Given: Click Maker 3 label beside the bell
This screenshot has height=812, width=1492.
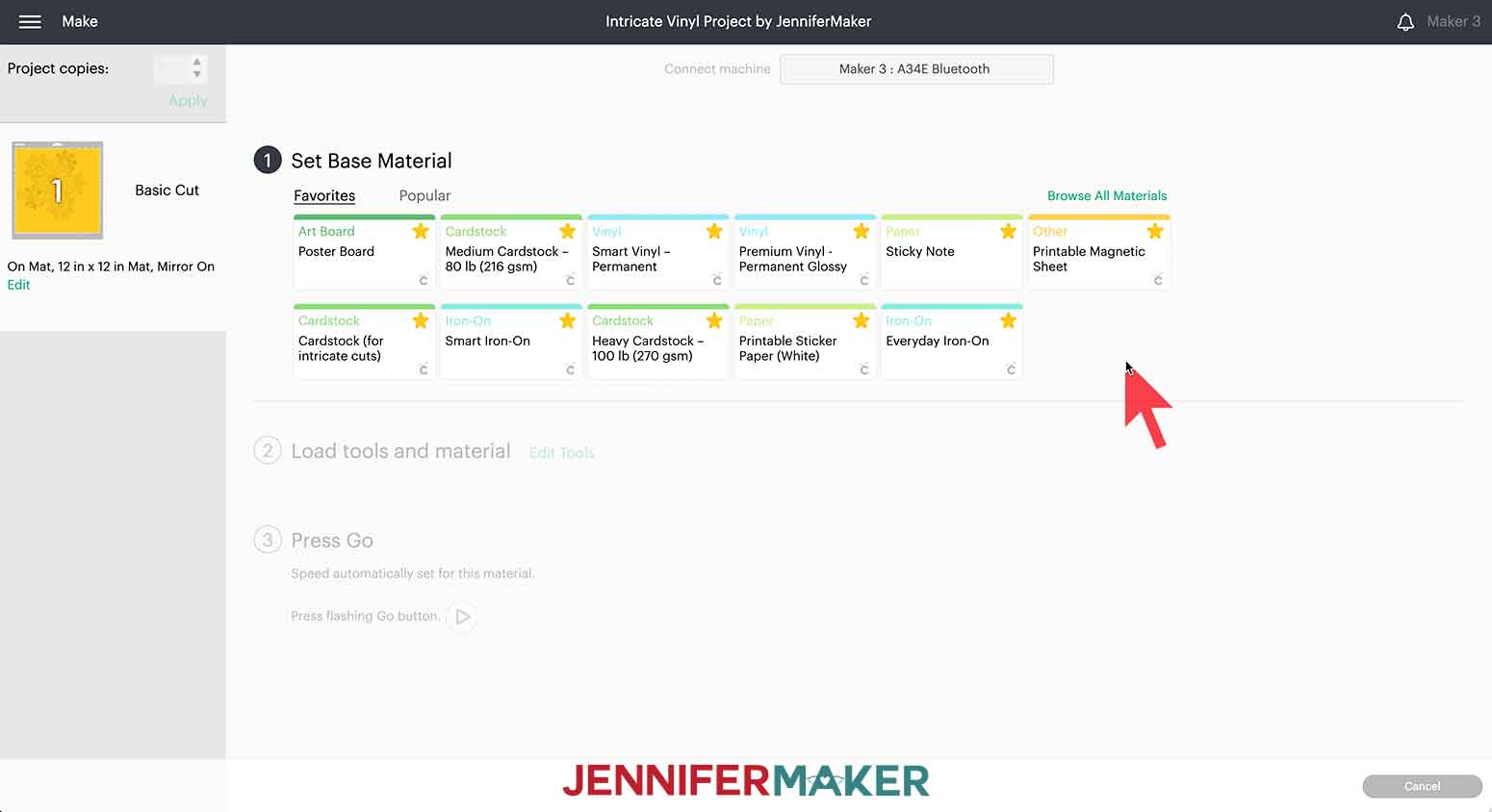Looking at the screenshot, I should (1453, 21).
